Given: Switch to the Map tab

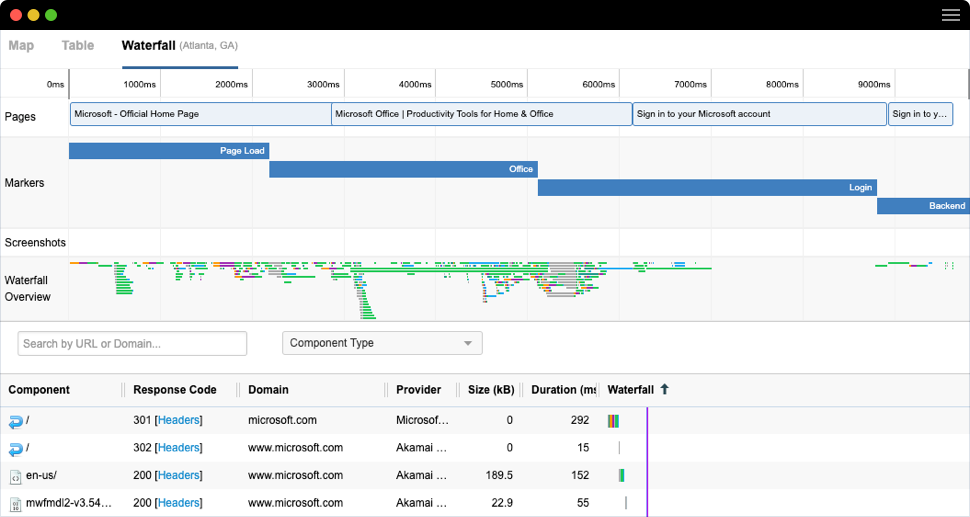Looking at the screenshot, I should [21, 45].
